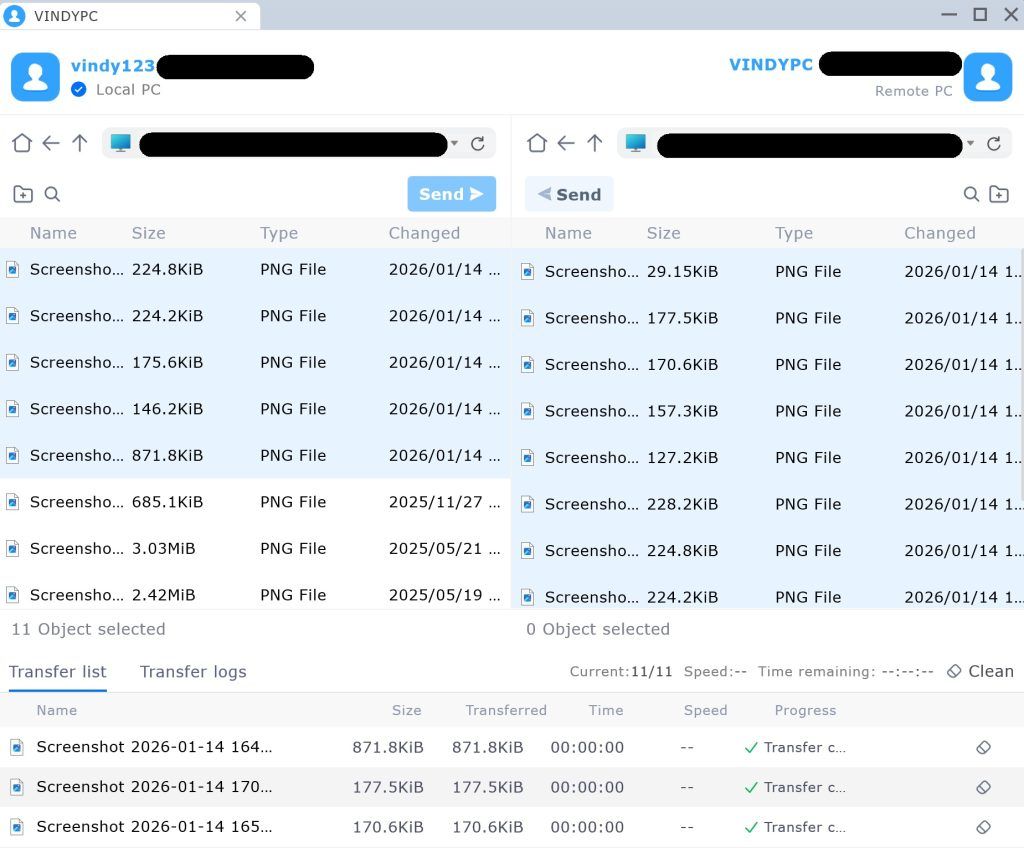The image size is (1024, 848).
Task: Sort local files by Name column
Action: pos(53,233)
